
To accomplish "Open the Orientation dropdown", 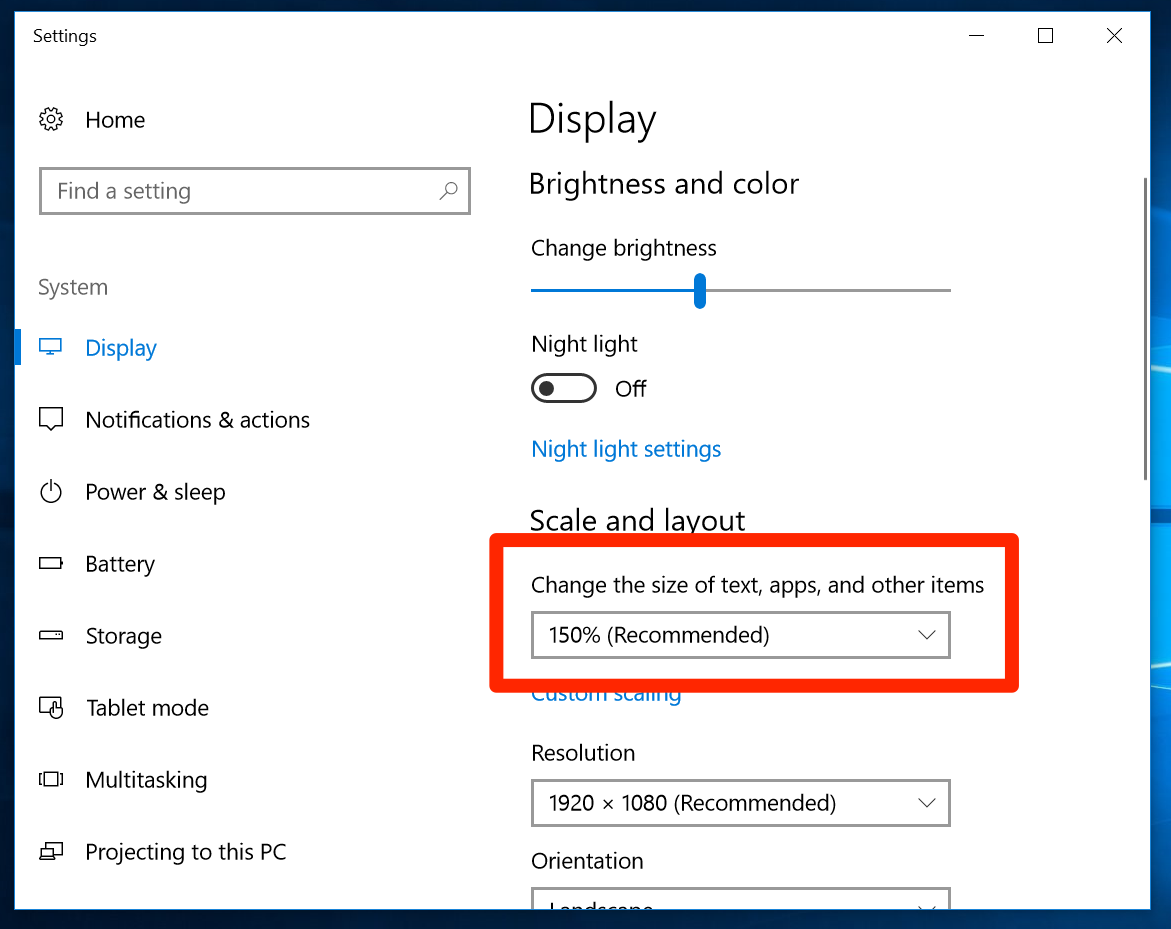I will coord(741,898).
